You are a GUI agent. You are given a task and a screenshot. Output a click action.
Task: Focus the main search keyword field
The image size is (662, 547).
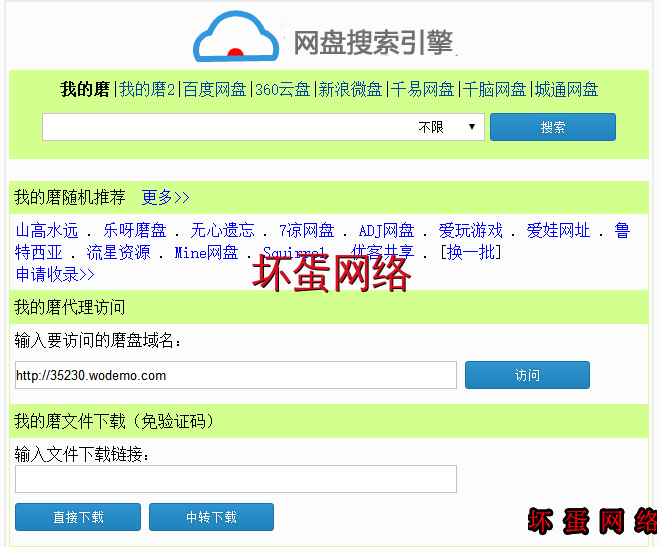[x=228, y=127]
